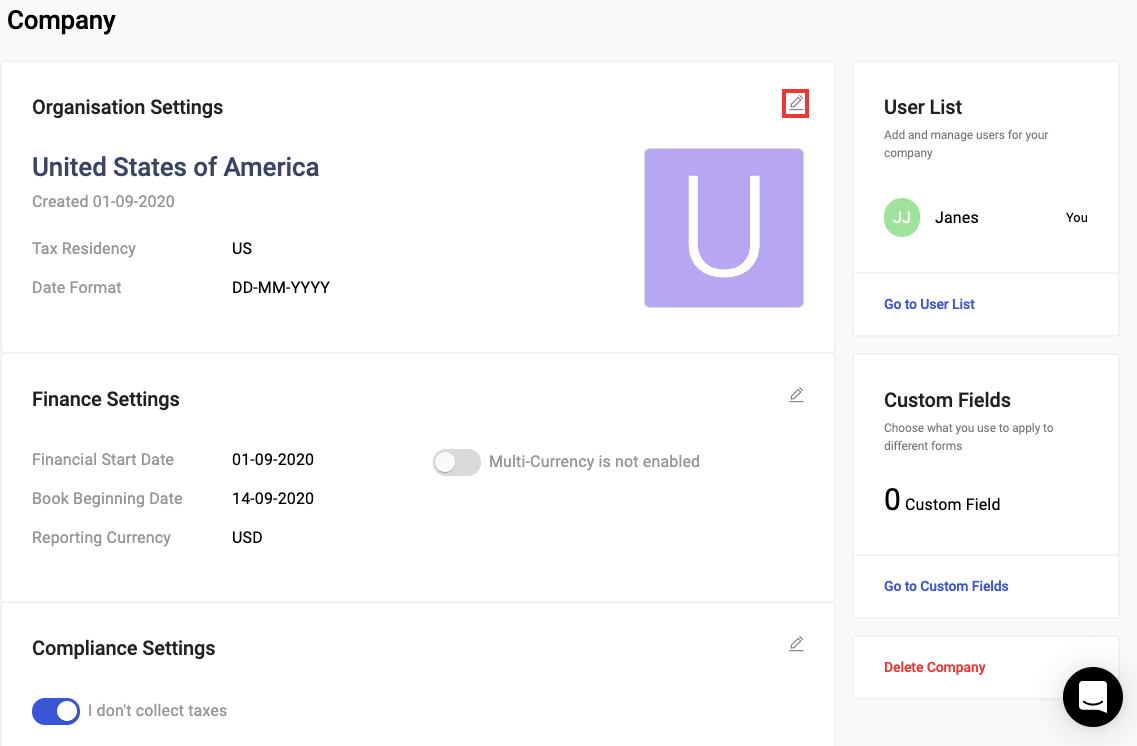Click the 0 Custom Field count
1137x746 pixels.
click(x=942, y=500)
